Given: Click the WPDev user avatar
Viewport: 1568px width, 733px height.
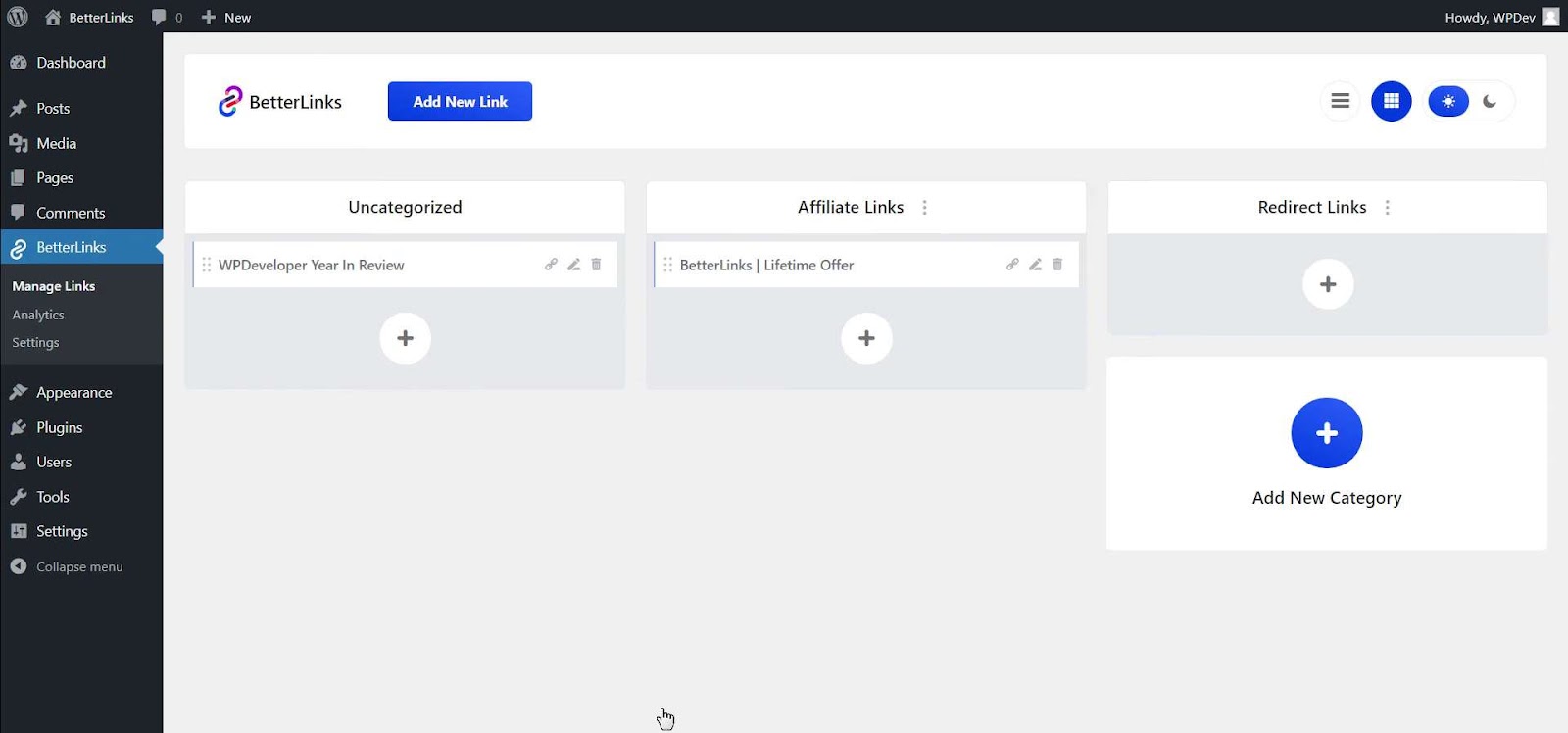Looking at the screenshot, I should (x=1550, y=17).
